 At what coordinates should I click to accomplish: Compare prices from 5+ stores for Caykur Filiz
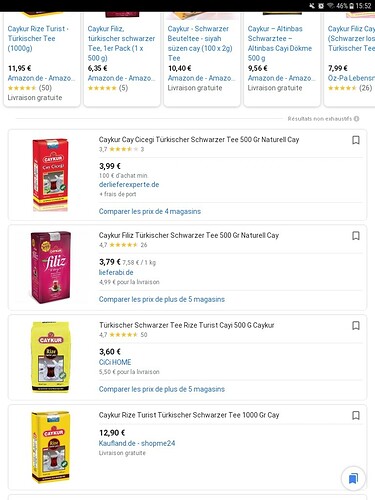pyautogui.click(x=162, y=299)
